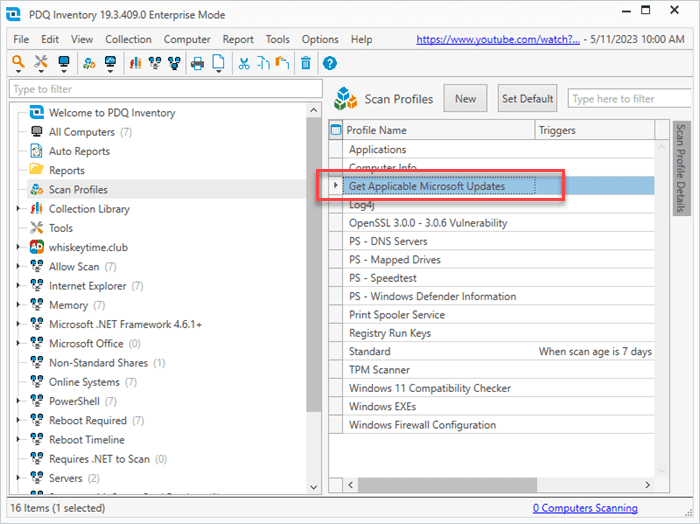Click the Scan magnifier toolbar icon
700x524 pixels.
18,62
